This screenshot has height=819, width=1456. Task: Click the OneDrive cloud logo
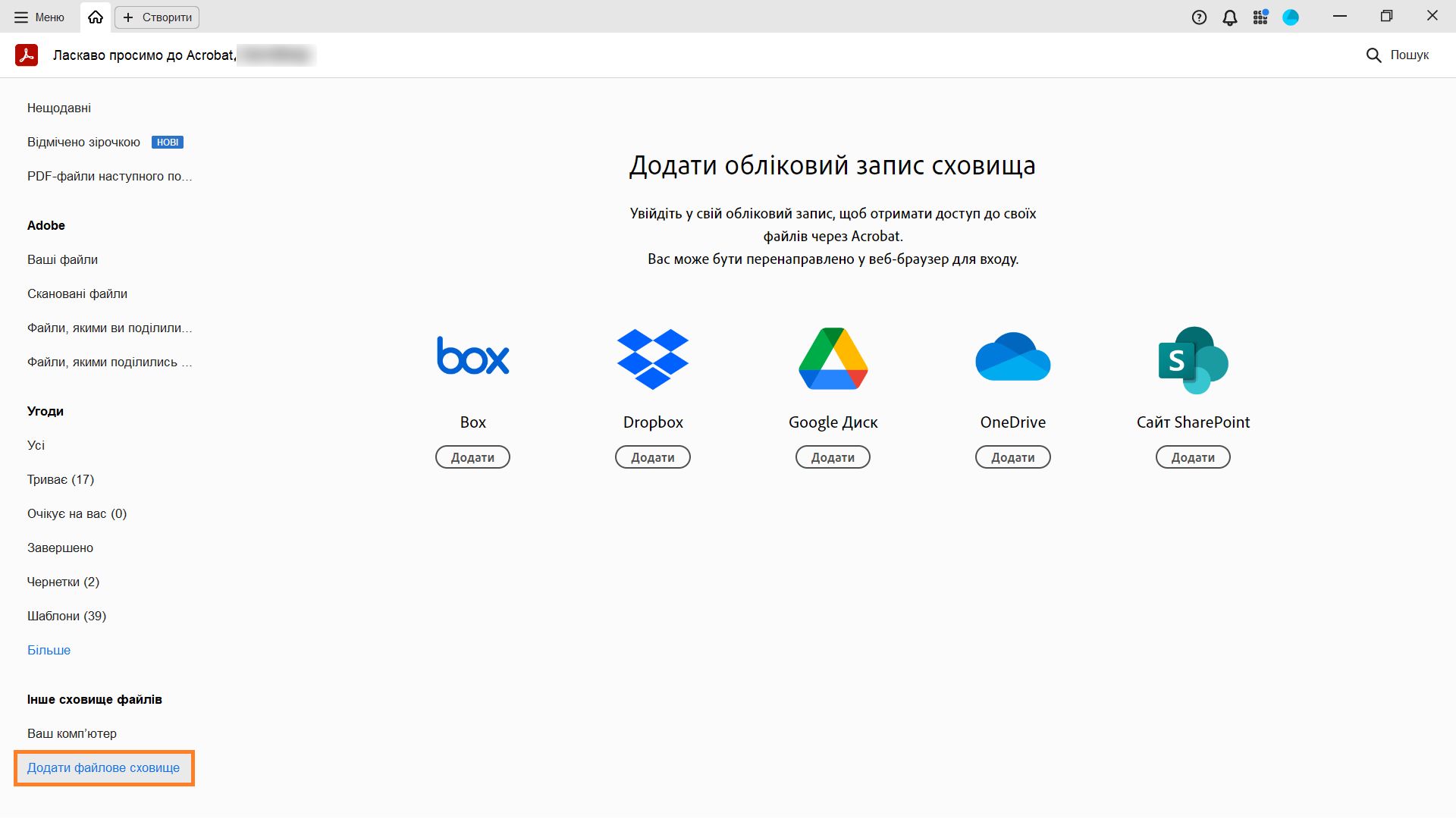pos(1012,357)
